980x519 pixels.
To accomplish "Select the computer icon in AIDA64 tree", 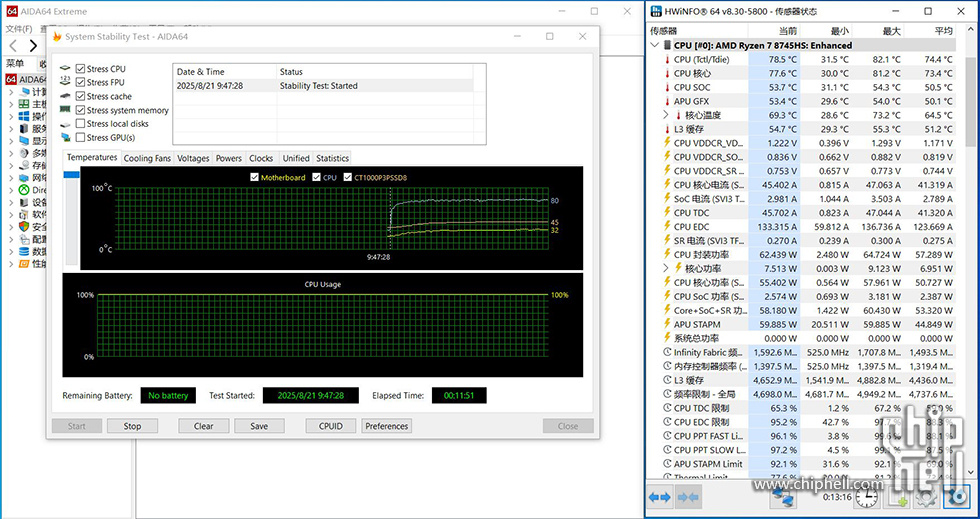I will [x=24, y=92].
